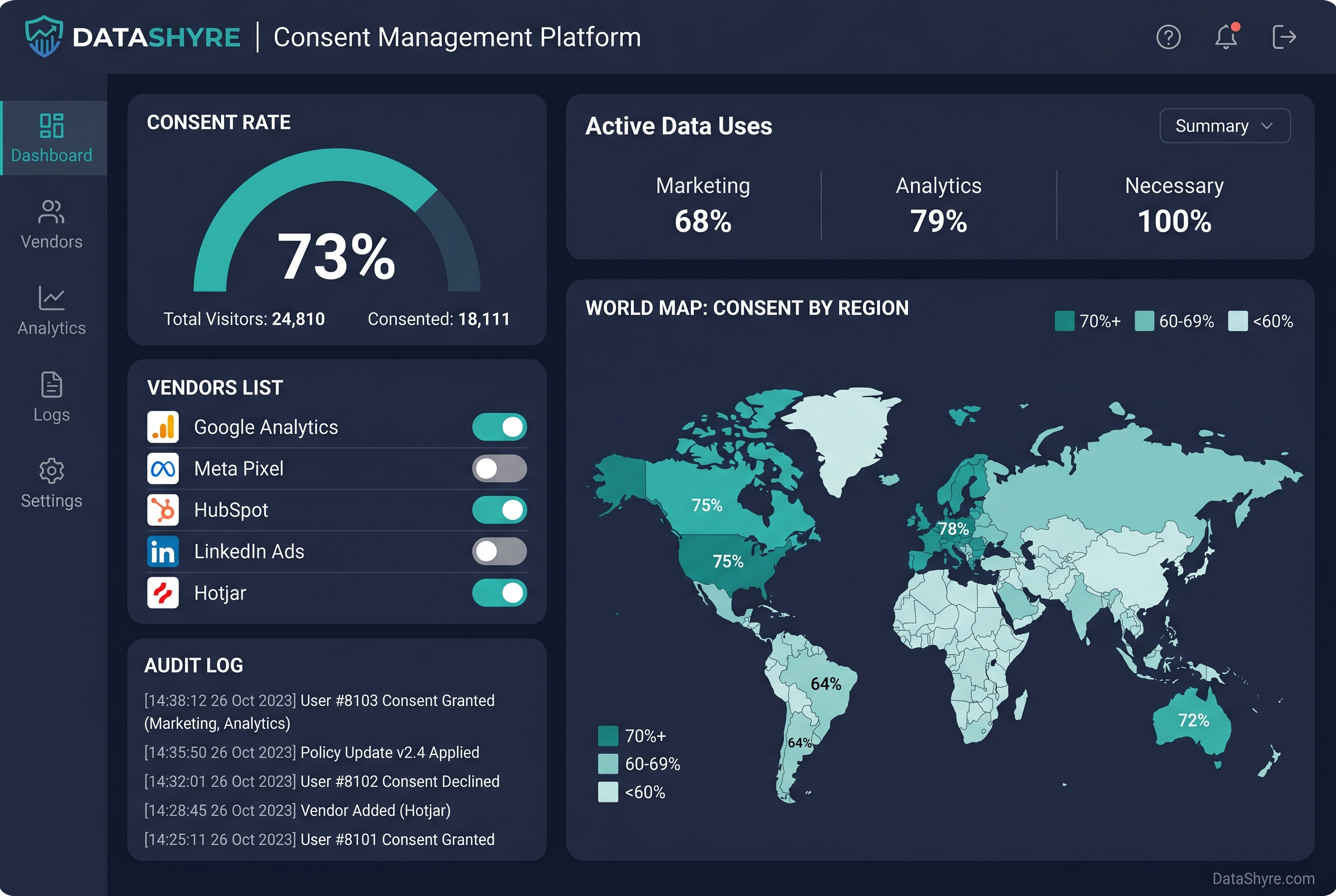The height and width of the screenshot is (896, 1336).
Task: Click the <60% swatch in bottom-left legend
Action: tap(608, 792)
